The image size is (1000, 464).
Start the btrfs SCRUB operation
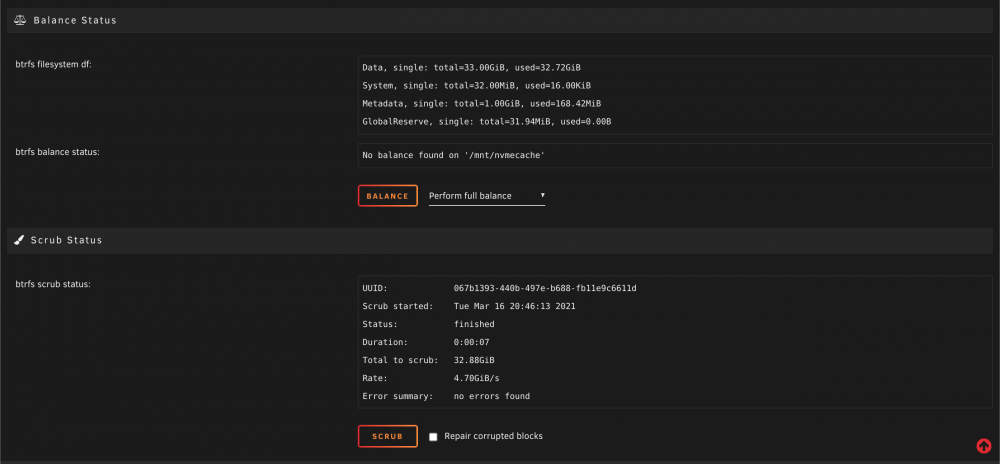point(388,436)
